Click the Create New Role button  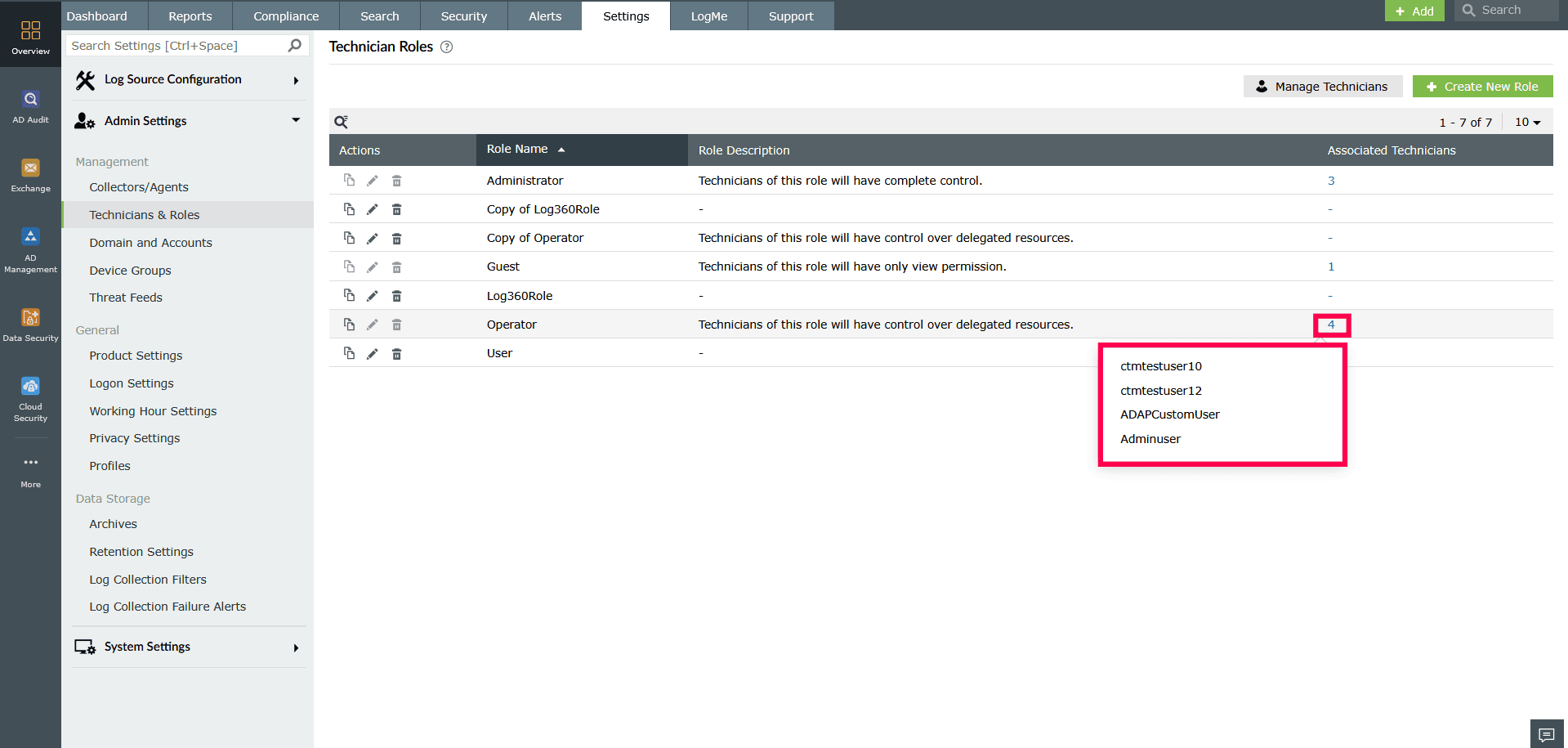[1482, 86]
